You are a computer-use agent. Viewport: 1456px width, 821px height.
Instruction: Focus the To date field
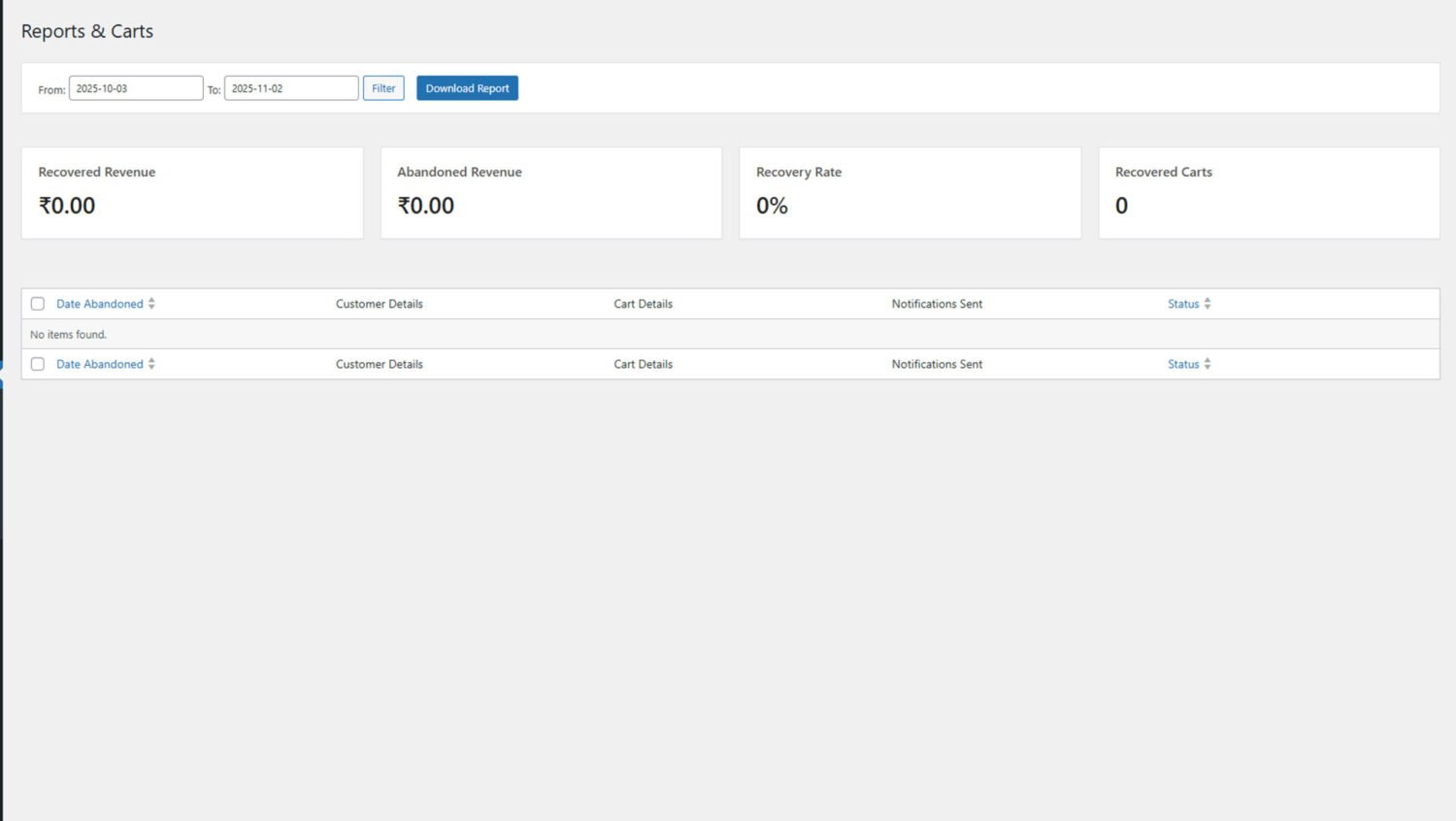pyautogui.click(x=290, y=88)
